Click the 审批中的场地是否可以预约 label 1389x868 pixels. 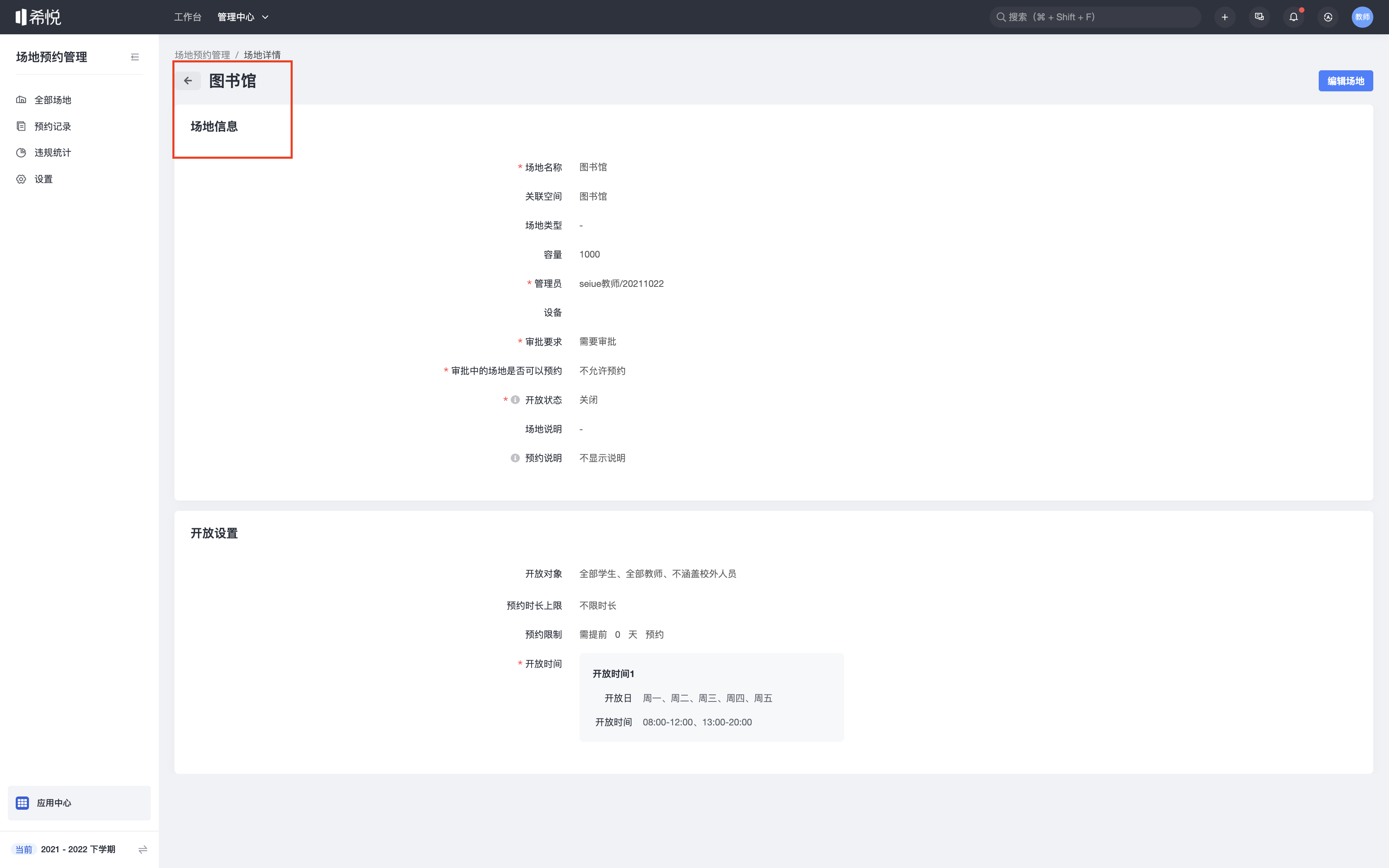coord(506,371)
